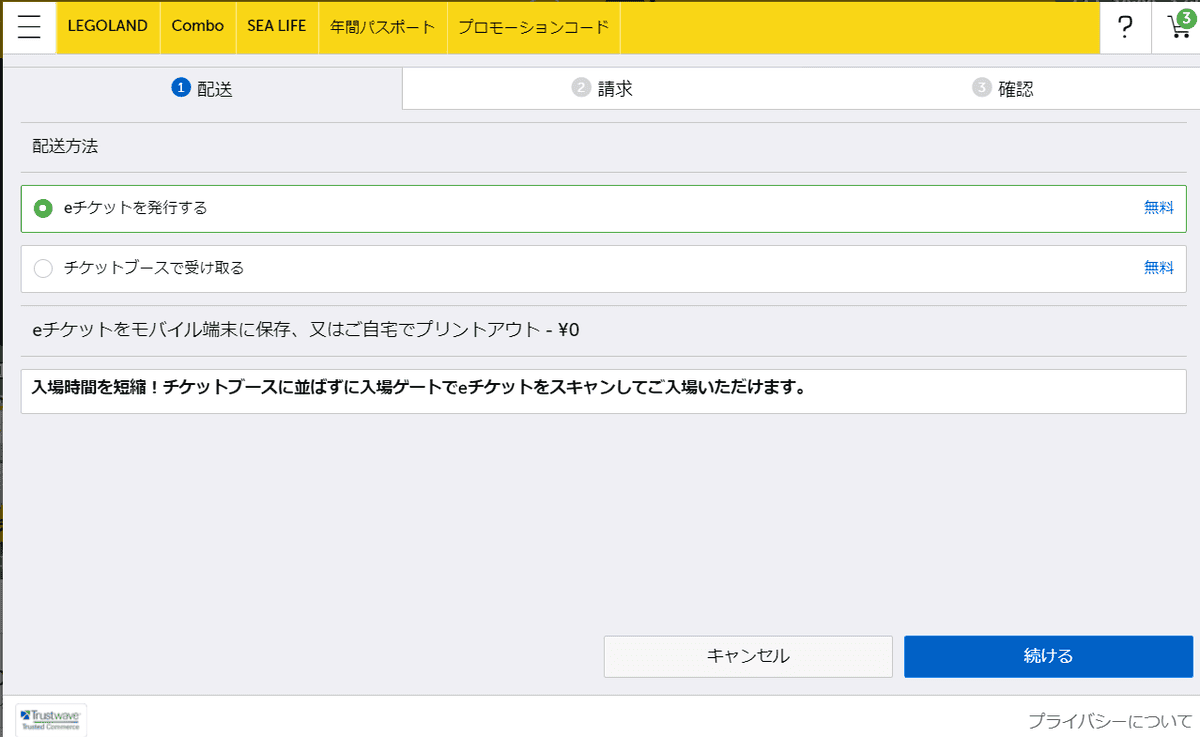Select the 年間パスポート annual pass tab
1200x737 pixels.
tap(381, 27)
